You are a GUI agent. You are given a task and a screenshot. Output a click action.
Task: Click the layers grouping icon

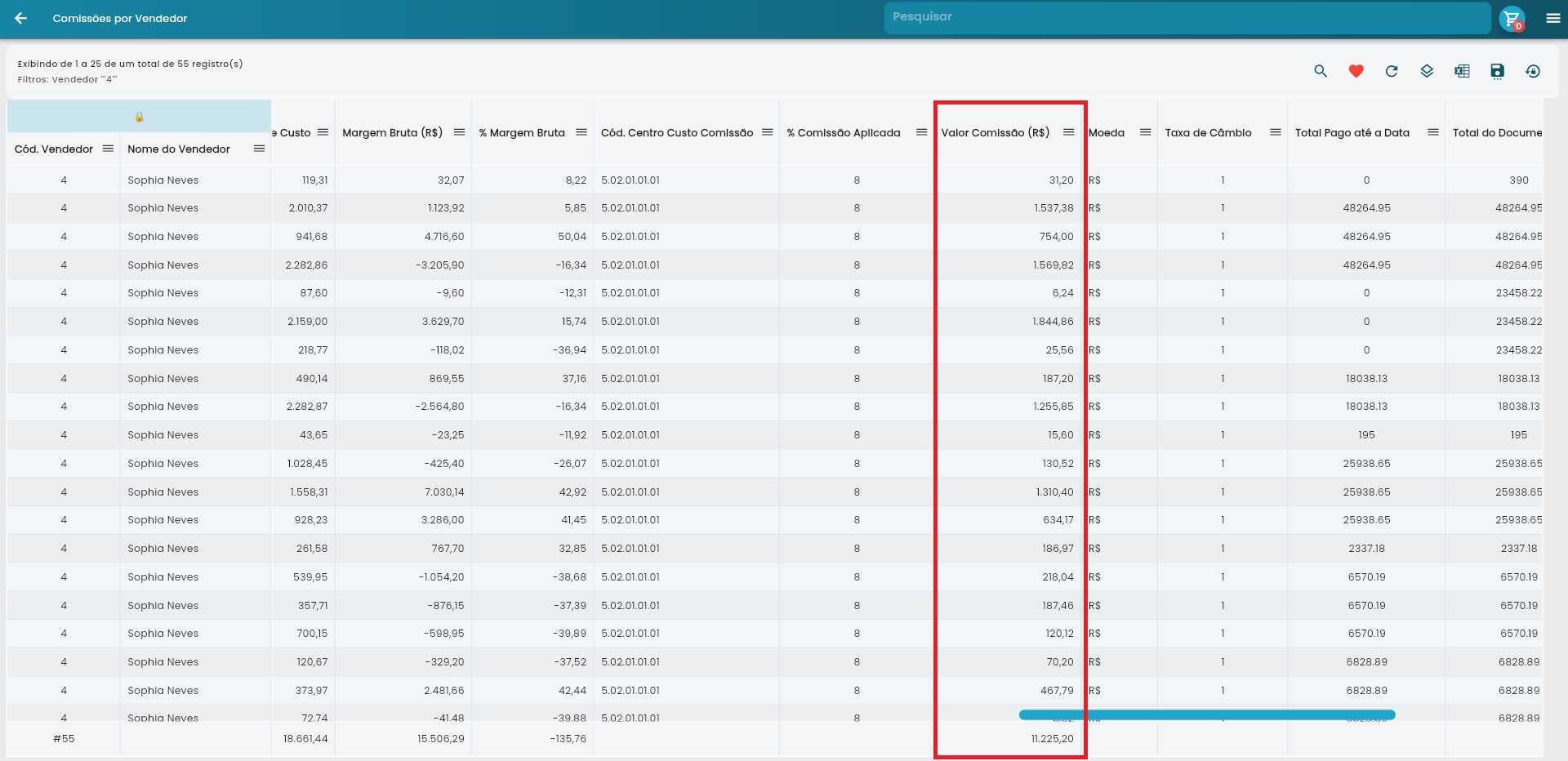pos(1427,71)
